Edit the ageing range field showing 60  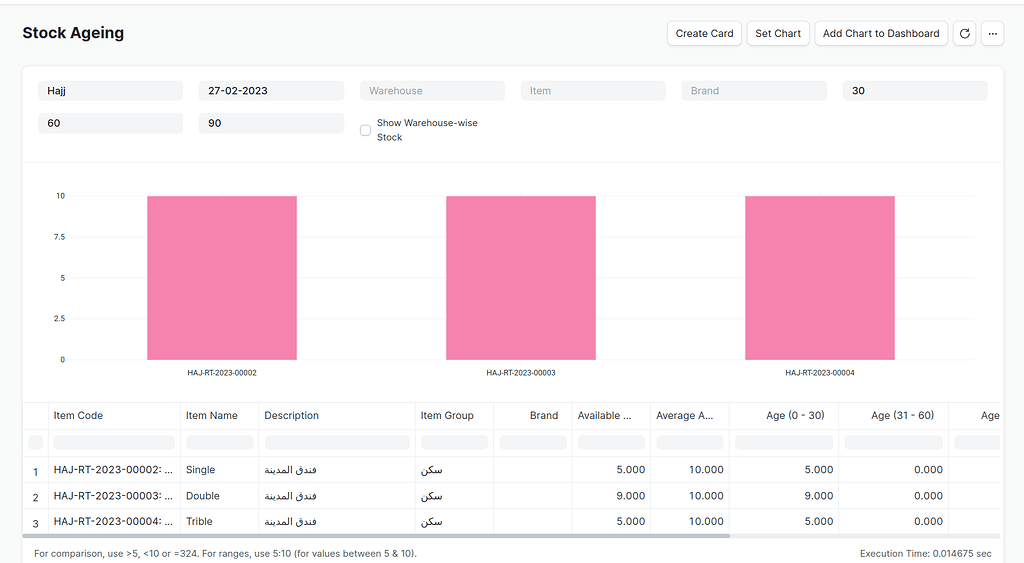click(110, 123)
